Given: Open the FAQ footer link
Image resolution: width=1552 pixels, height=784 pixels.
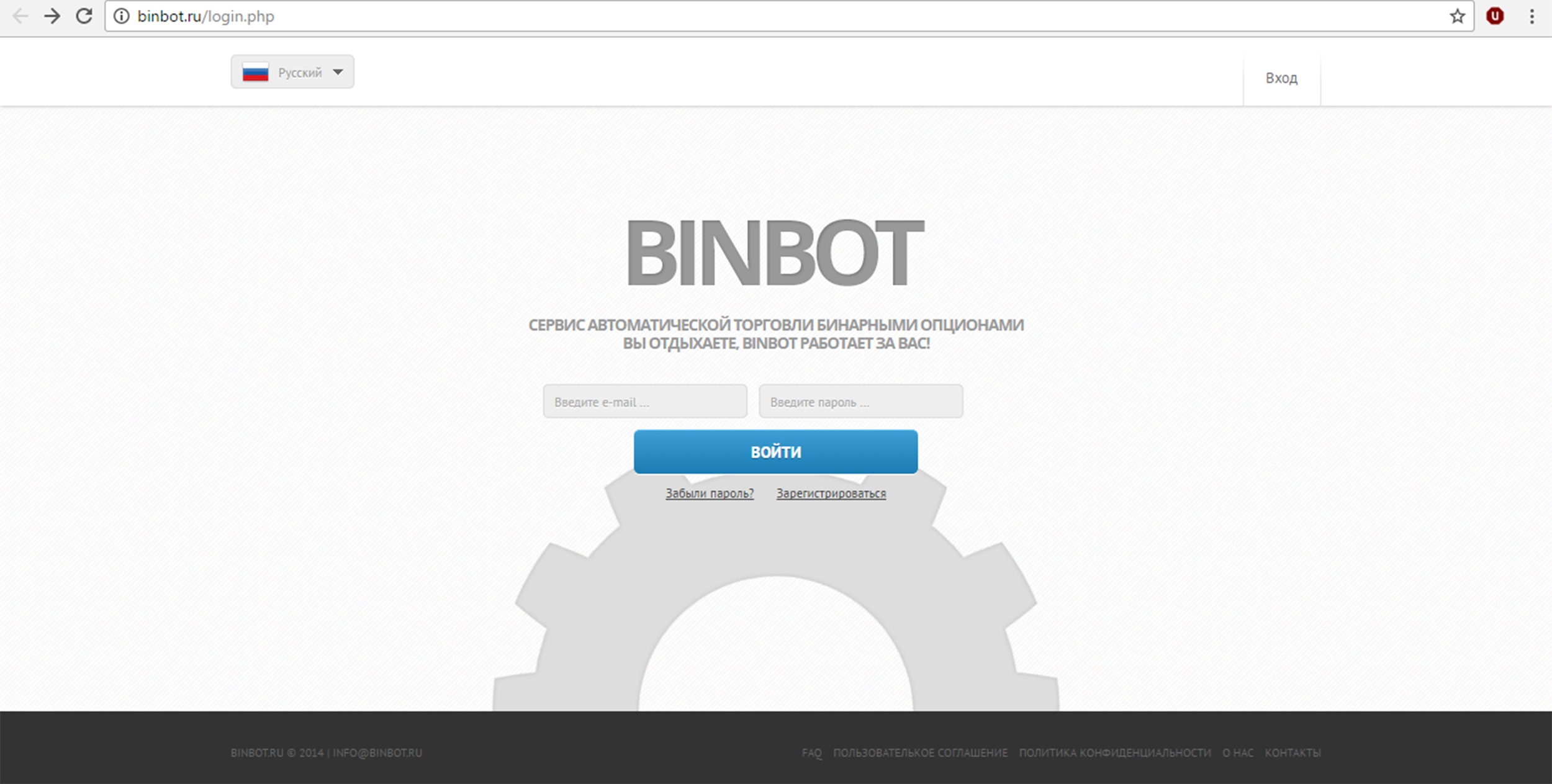Looking at the screenshot, I should (x=811, y=753).
